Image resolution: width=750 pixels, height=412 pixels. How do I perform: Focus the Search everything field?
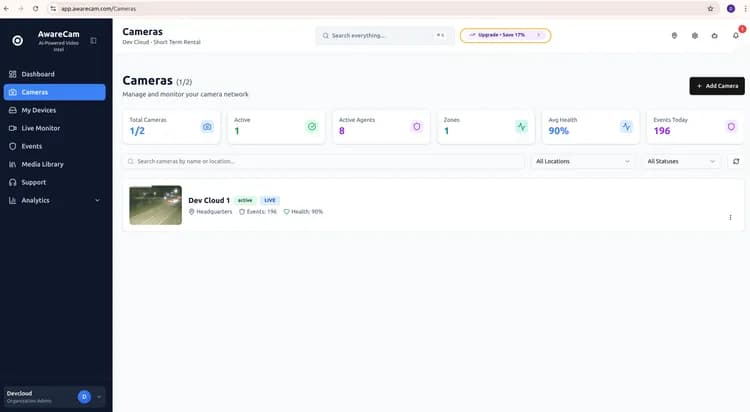tap(384, 35)
